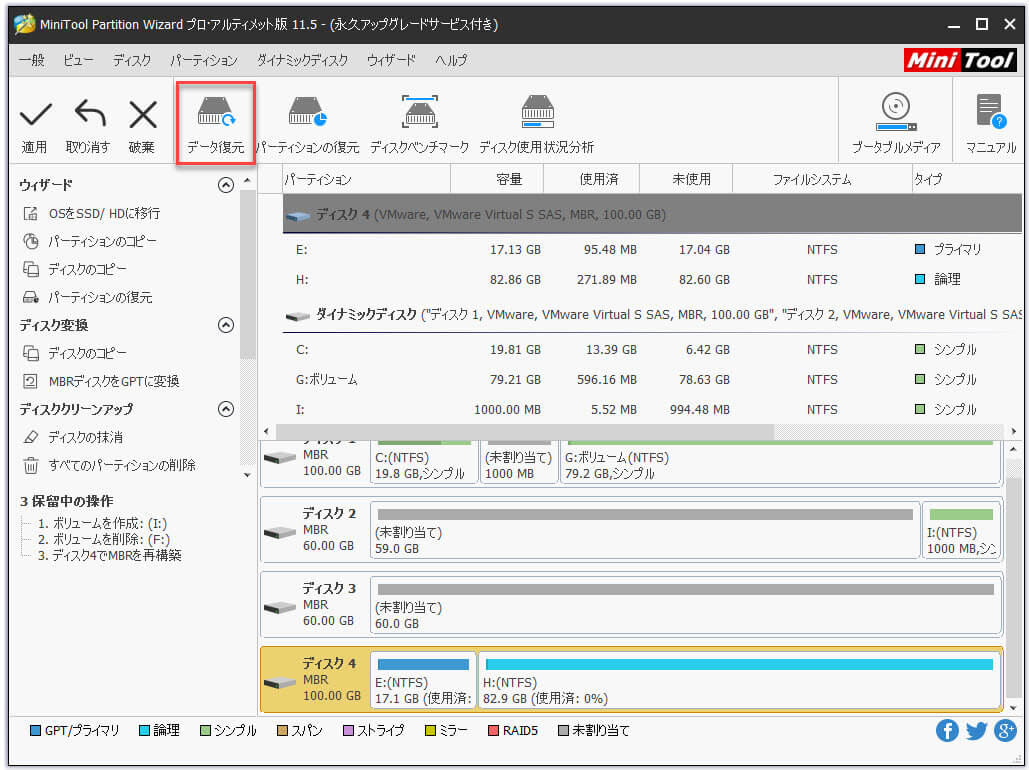This screenshot has width=1029, height=770.
Task: Select partition E: row in the list
Action: (652, 249)
